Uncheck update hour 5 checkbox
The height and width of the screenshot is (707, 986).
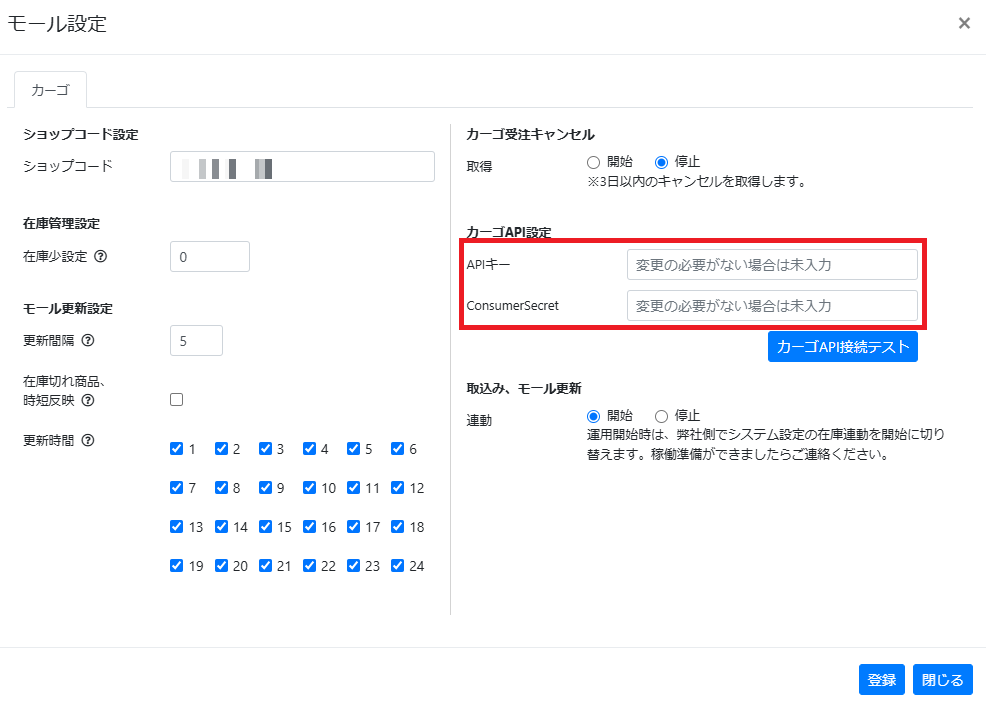coord(353,448)
